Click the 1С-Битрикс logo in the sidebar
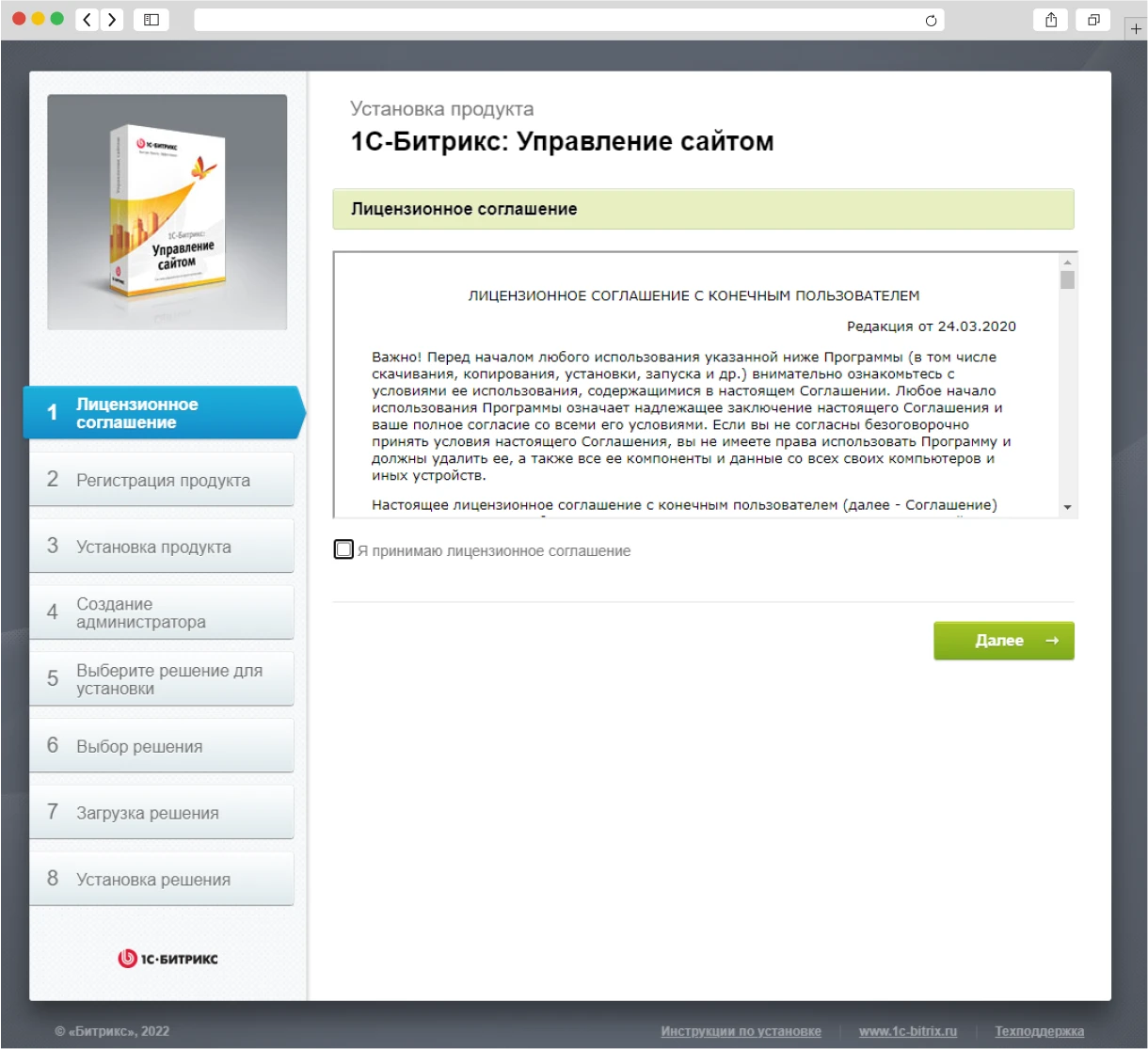The image size is (1148, 1049). pyautogui.click(x=167, y=958)
